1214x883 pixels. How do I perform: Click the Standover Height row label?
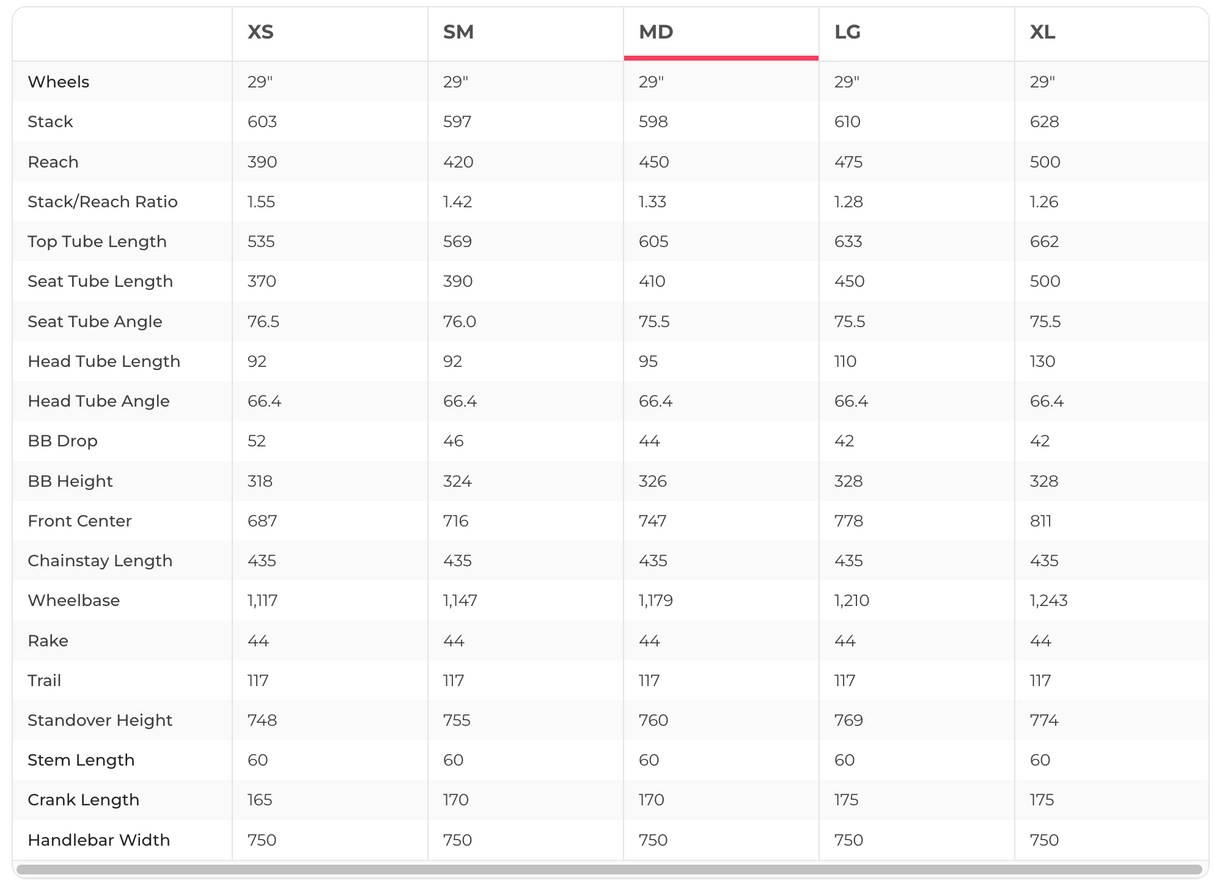coord(100,721)
